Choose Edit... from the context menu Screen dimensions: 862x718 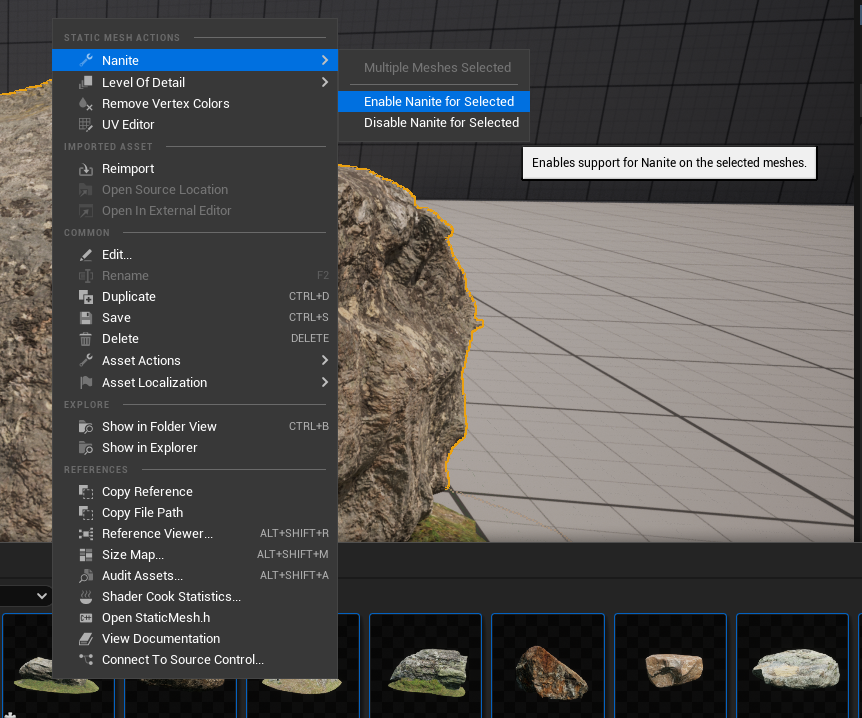[x=195, y=255]
